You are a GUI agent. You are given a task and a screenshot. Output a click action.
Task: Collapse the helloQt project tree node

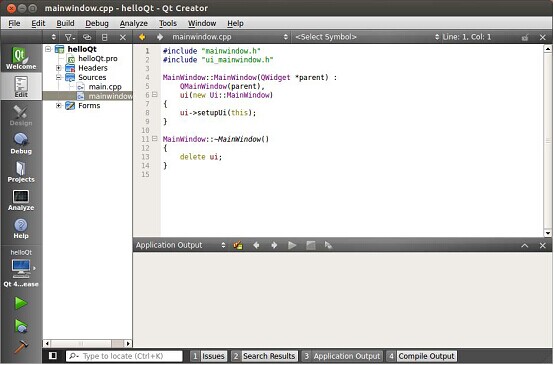[48, 49]
